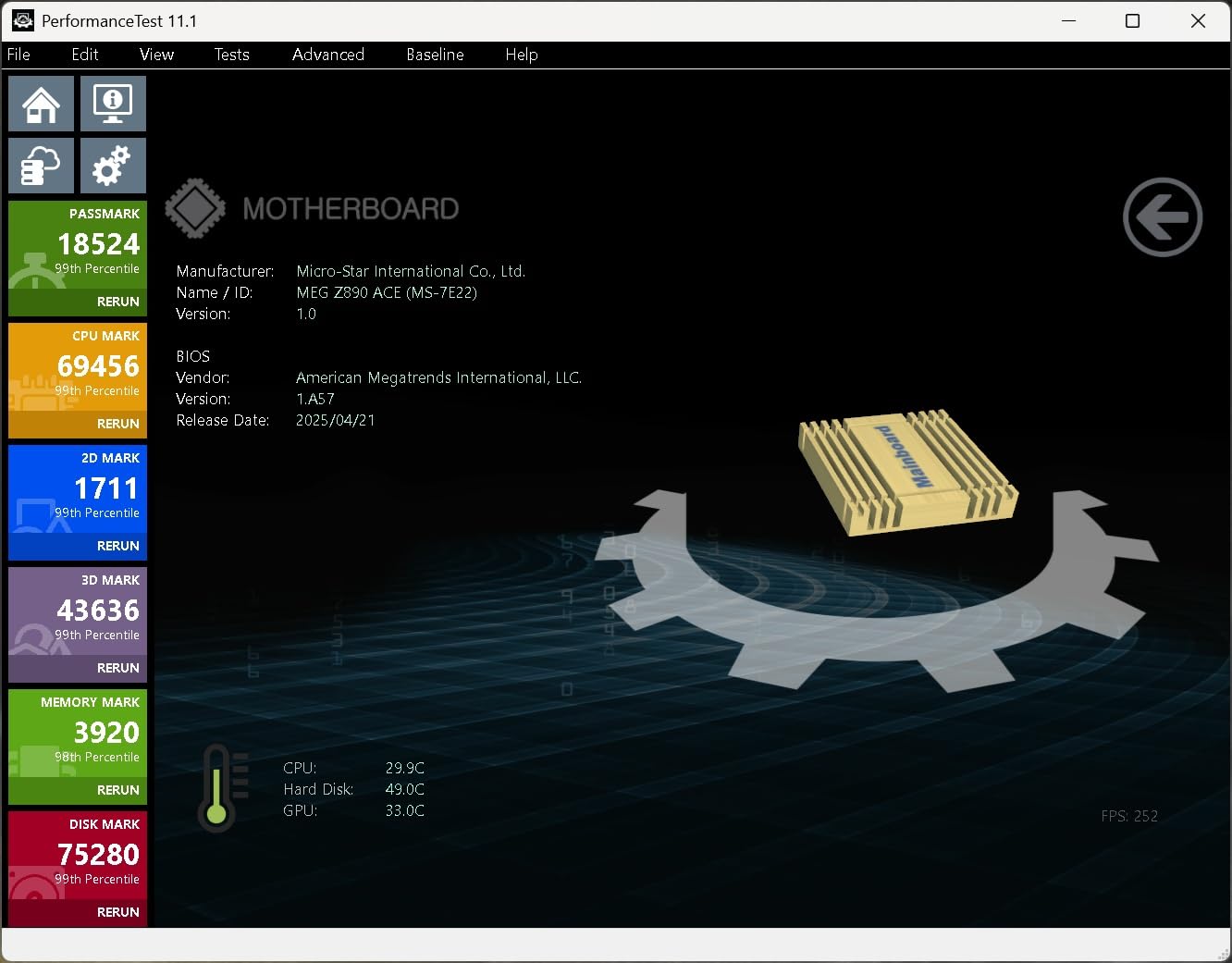Go to the Home screen icon
The image size is (1232, 963).
point(41,104)
